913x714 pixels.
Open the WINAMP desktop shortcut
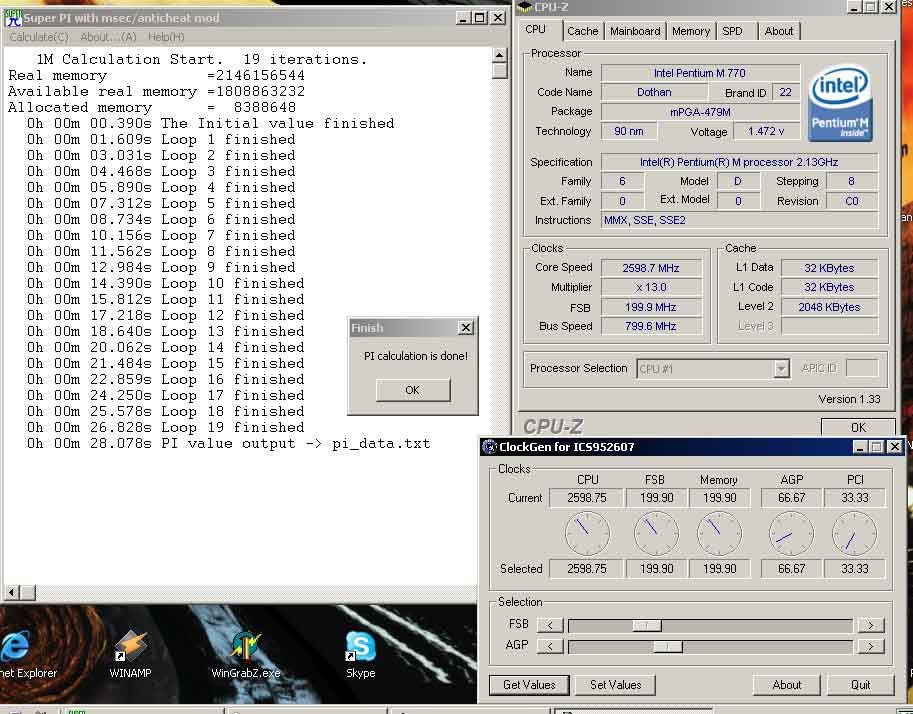130,654
